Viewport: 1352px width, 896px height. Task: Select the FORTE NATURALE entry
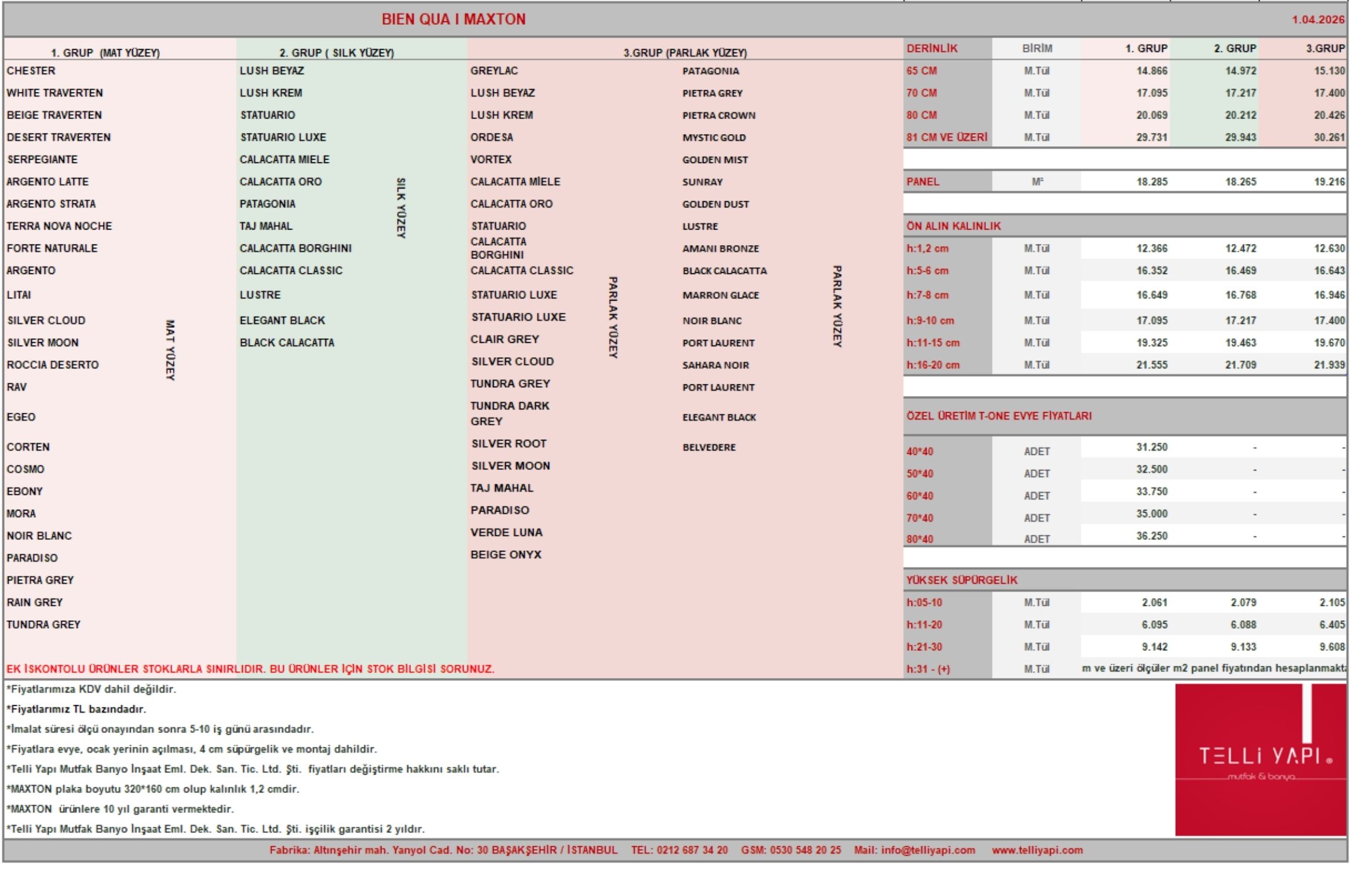click(x=52, y=248)
